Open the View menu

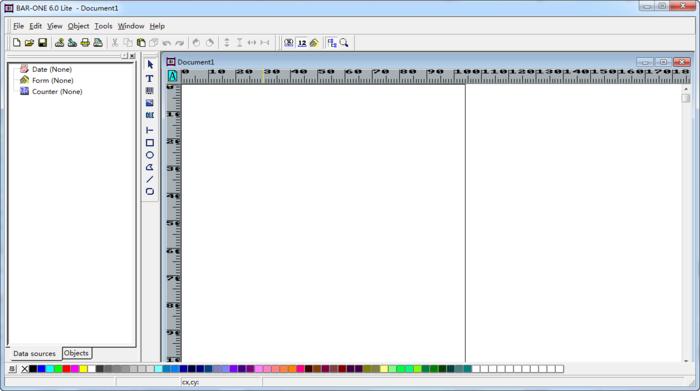(x=54, y=26)
